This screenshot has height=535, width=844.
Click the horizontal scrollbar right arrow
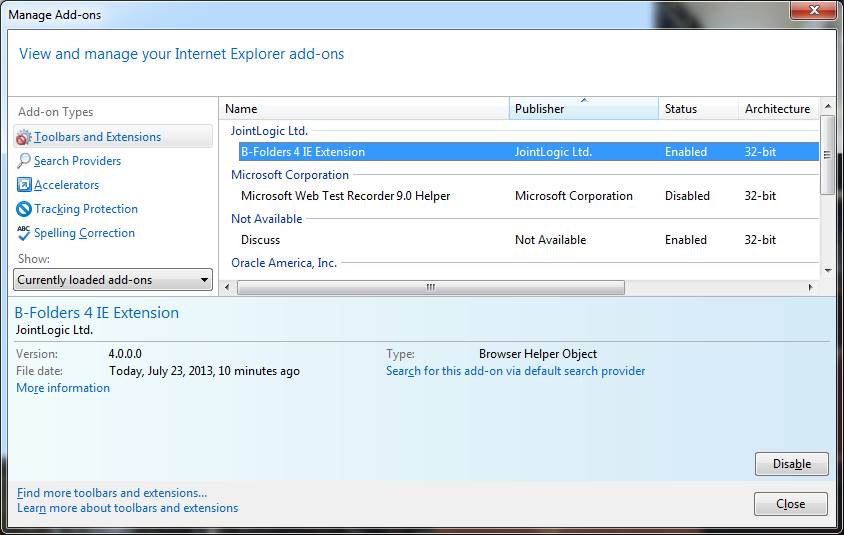pos(811,287)
